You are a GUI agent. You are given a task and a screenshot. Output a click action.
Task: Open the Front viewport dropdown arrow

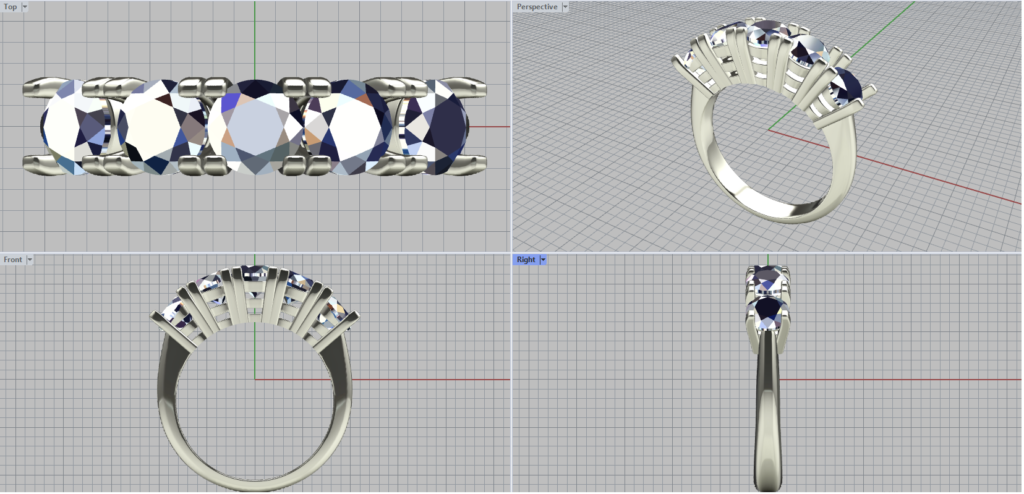[30, 260]
